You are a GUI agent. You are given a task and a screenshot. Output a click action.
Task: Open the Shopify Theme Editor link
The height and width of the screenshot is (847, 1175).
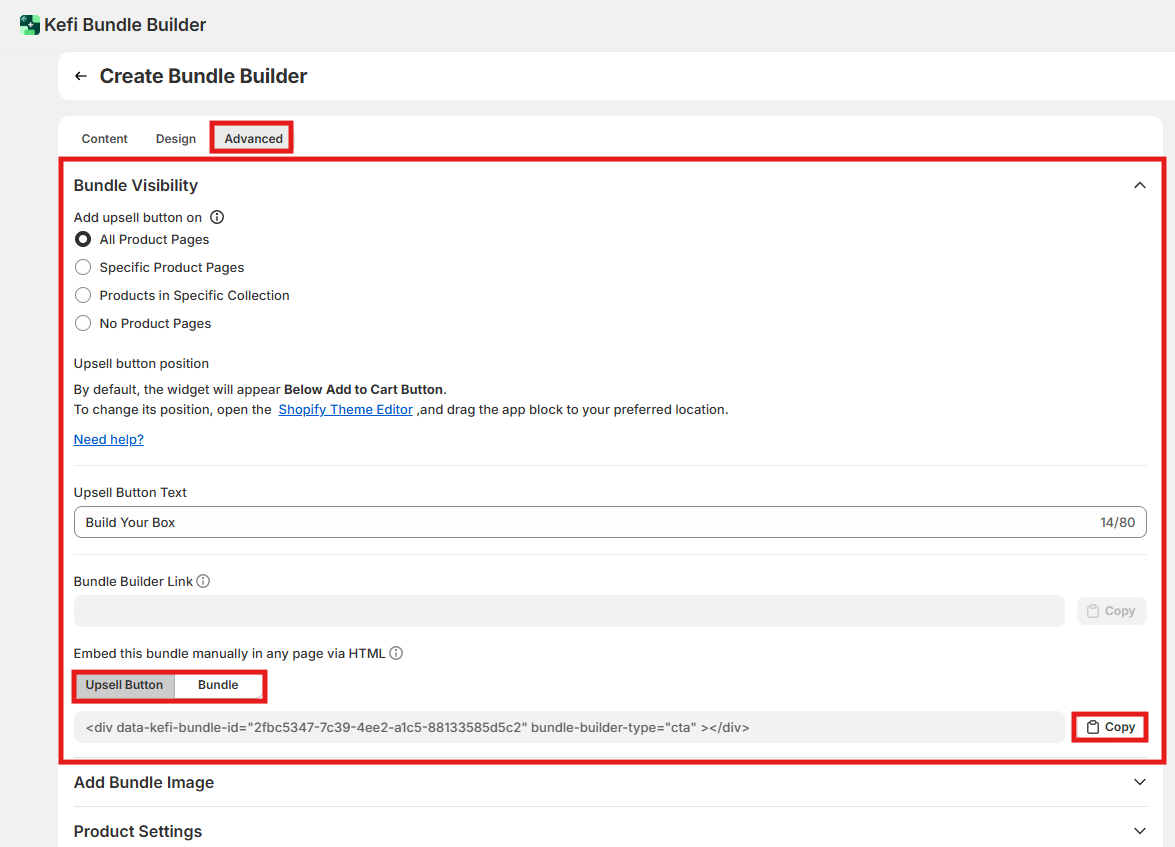tap(345, 409)
